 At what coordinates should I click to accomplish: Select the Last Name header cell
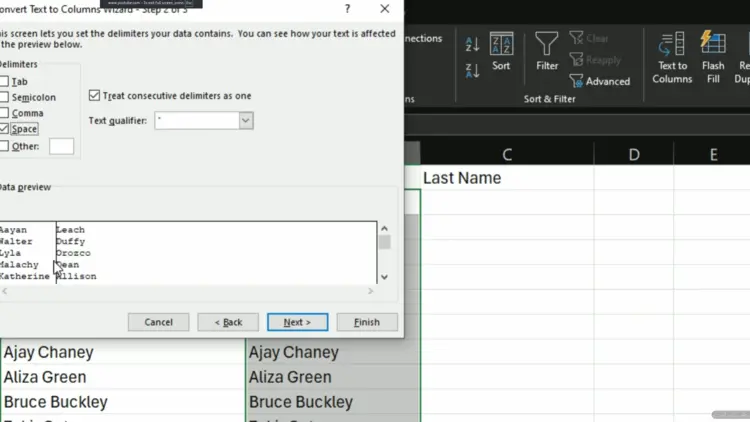pos(507,178)
